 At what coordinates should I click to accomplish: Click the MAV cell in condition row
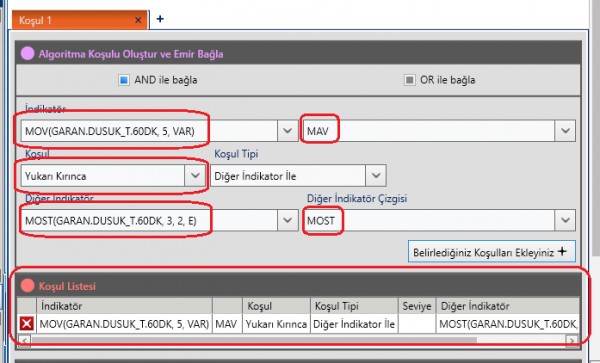pyautogui.click(x=227, y=324)
